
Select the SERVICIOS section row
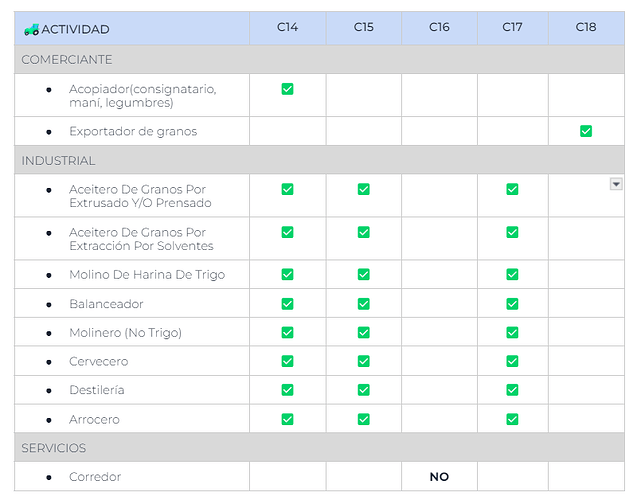(x=54, y=448)
